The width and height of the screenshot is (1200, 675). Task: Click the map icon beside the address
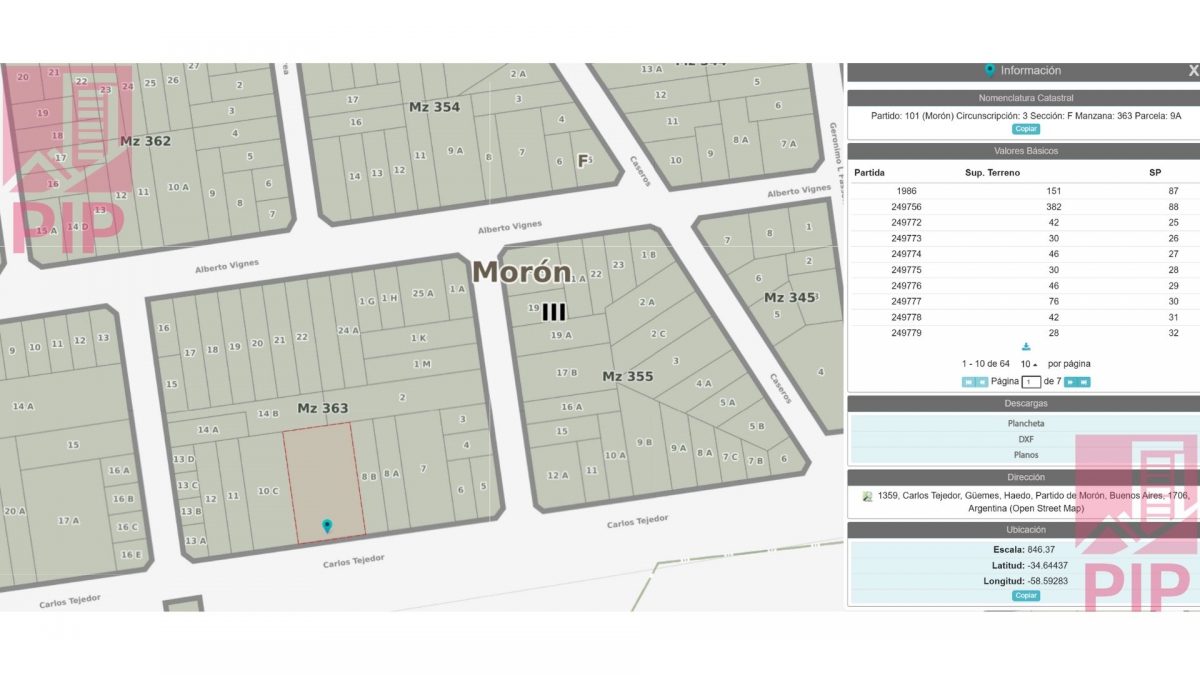point(868,496)
